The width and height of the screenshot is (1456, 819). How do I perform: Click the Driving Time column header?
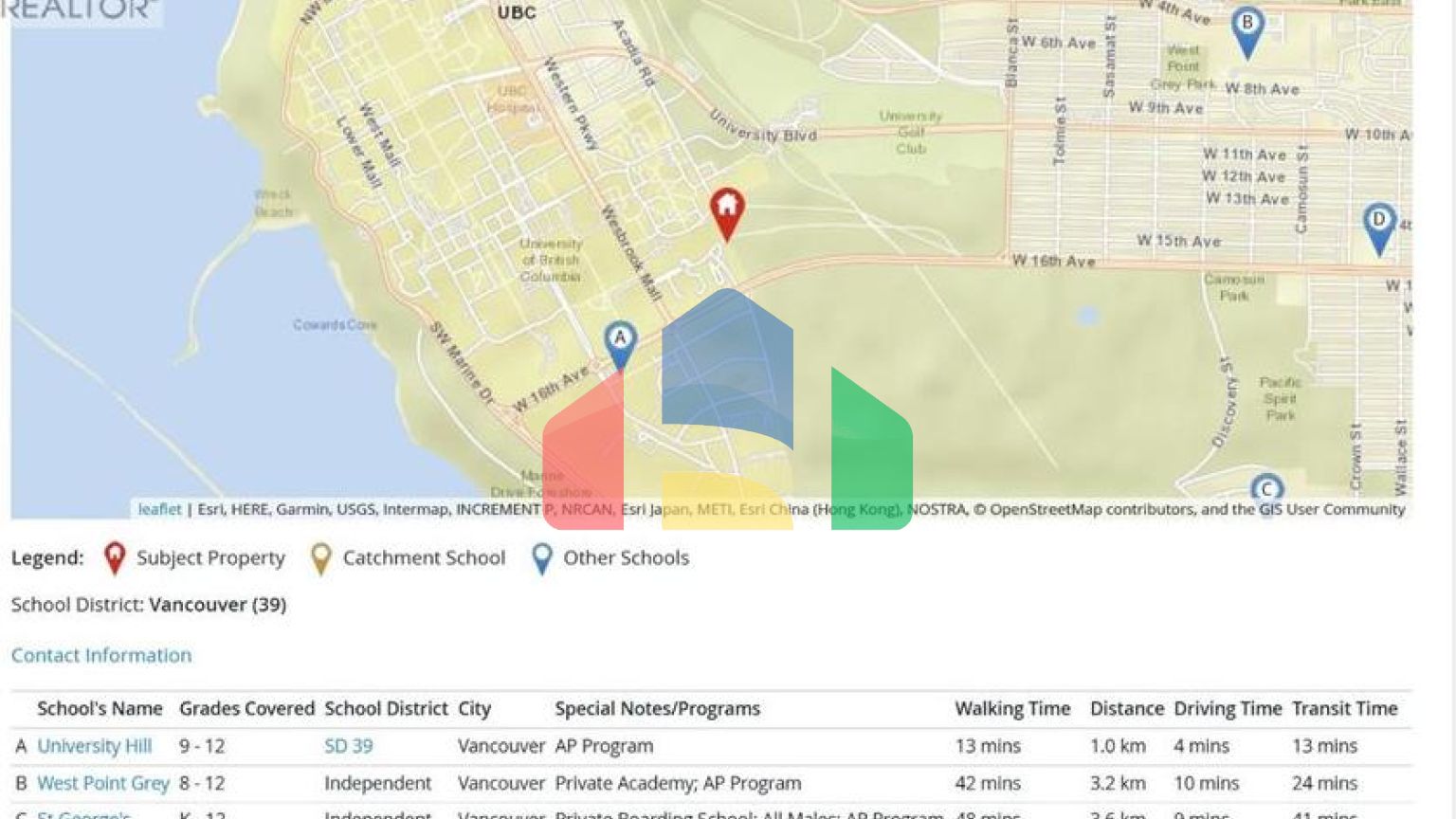pos(1227,708)
